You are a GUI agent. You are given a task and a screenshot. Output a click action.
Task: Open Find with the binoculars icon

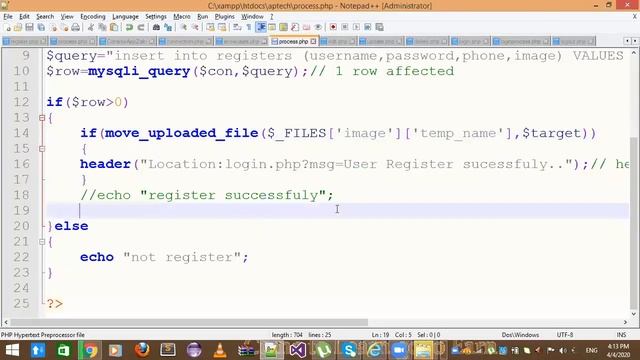click(156, 27)
